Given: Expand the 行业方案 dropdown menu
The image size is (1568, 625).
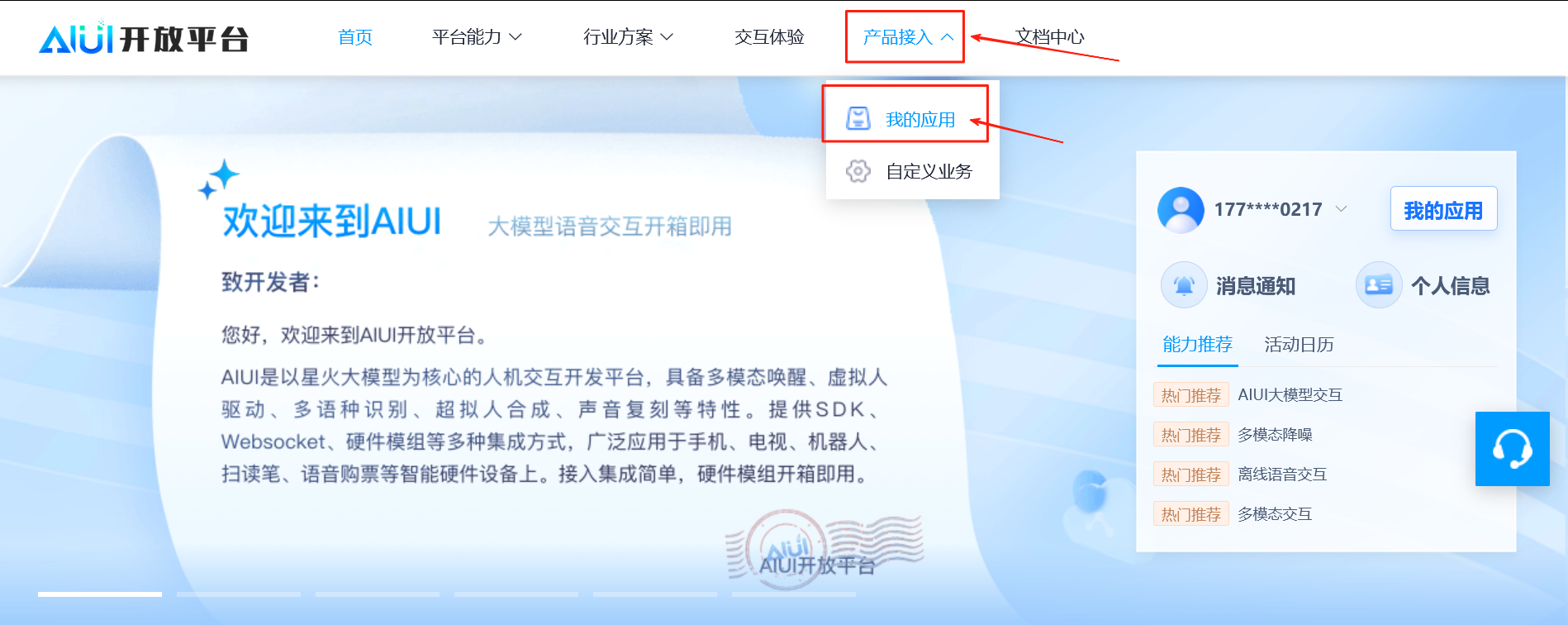Looking at the screenshot, I should pos(628,37).
